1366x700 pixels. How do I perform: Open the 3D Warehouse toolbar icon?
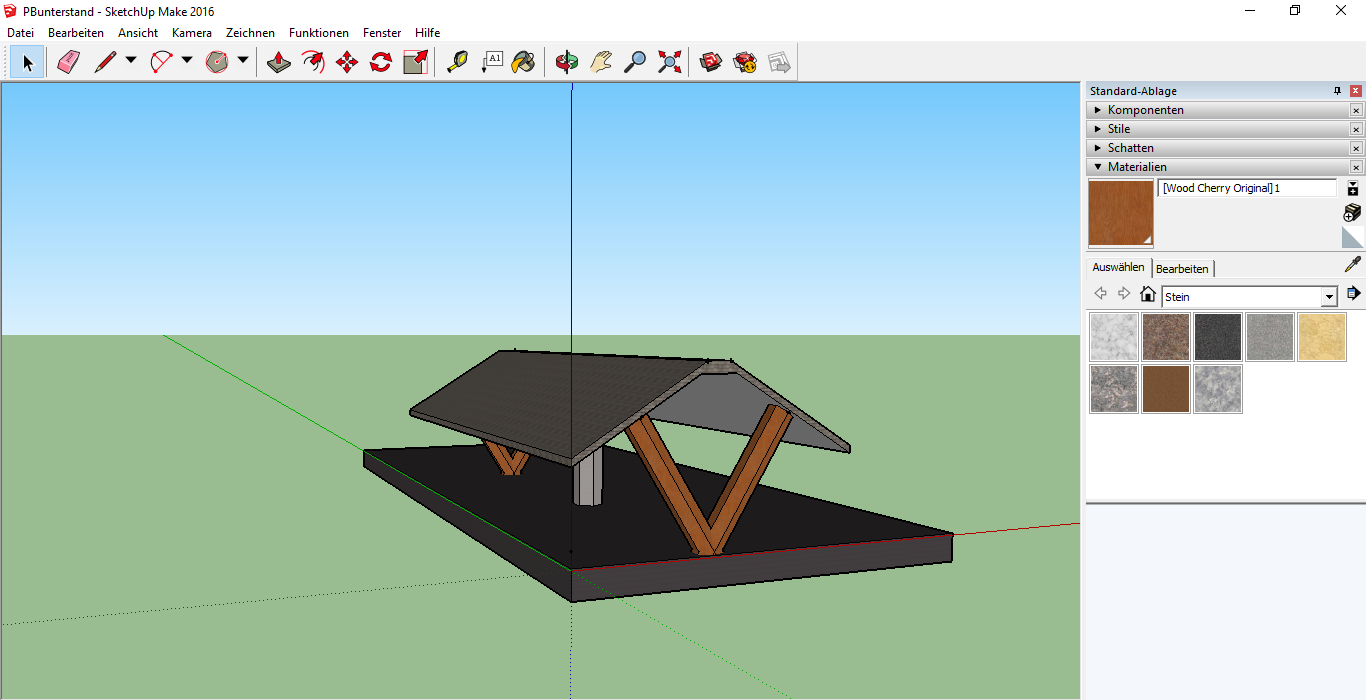click(x=711, y=63)
